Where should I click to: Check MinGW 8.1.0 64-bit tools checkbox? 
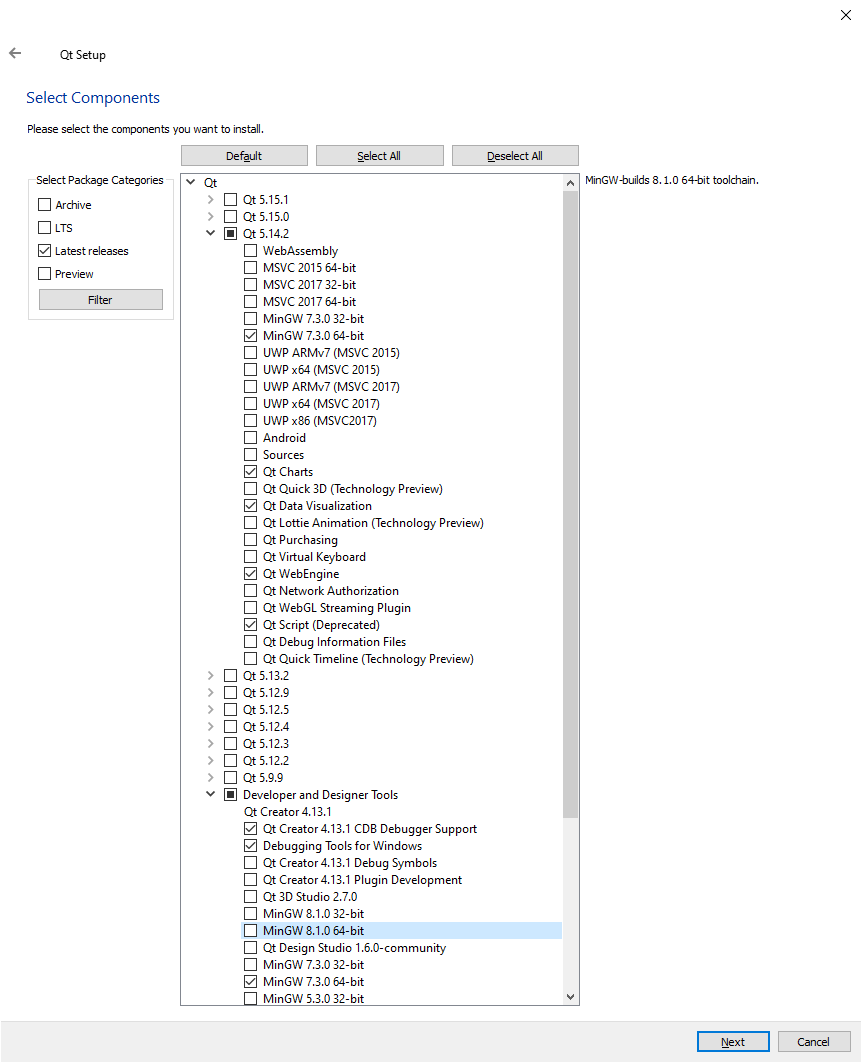pyautogui.click(x=251, y=931)
